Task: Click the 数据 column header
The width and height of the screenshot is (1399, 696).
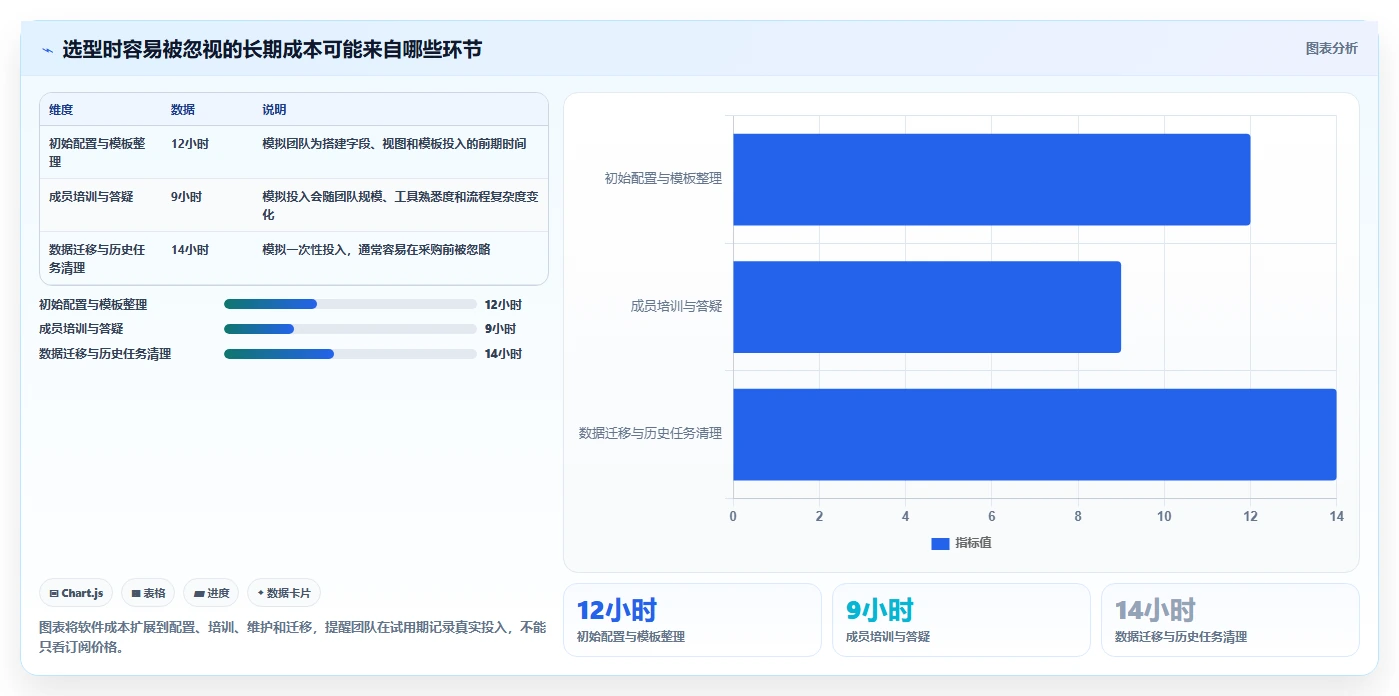Action: click(183, 110)
